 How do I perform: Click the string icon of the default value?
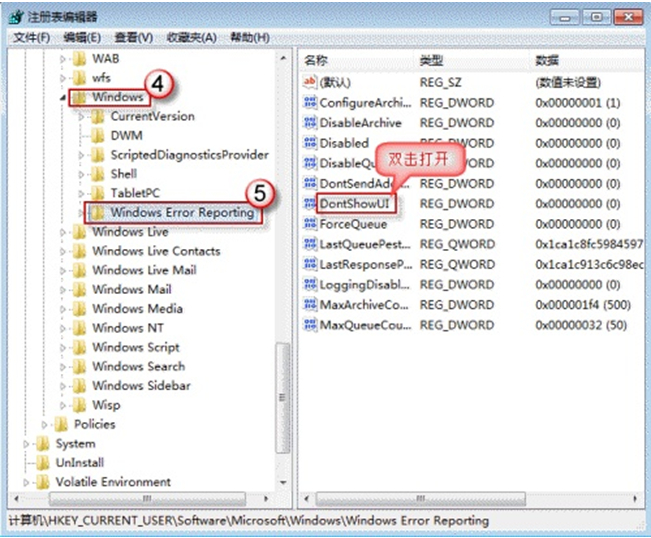point(310,82)
